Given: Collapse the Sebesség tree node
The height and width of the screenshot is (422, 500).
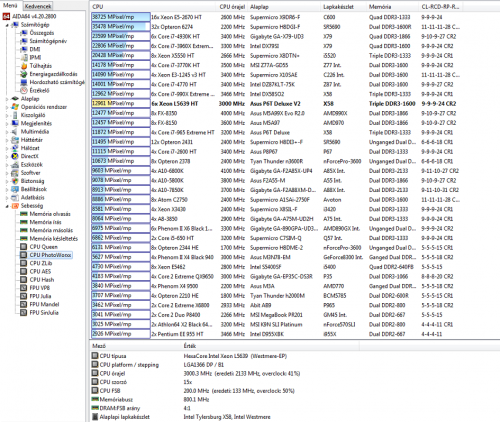Looking at the screenshot, I should (x=7, y=206).
